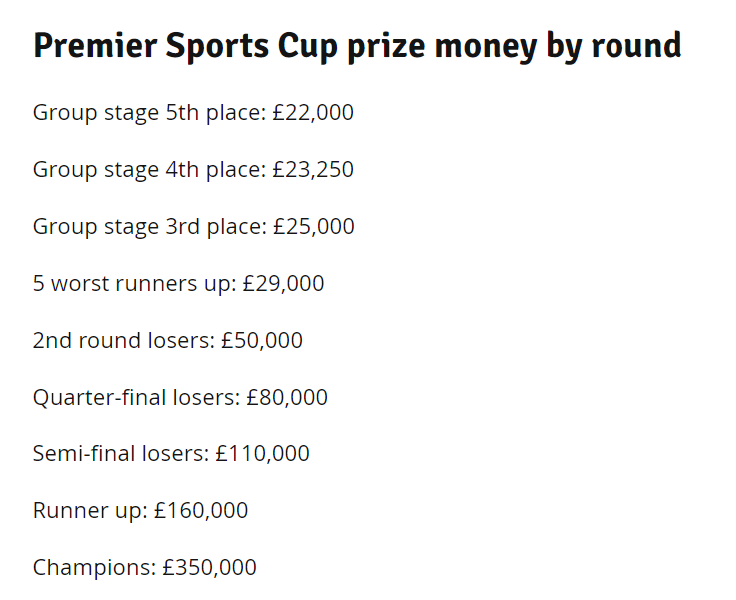Click the 'Semi-final losers' label
The width and height of the screenshot is (736, 600).
point(121,454)
